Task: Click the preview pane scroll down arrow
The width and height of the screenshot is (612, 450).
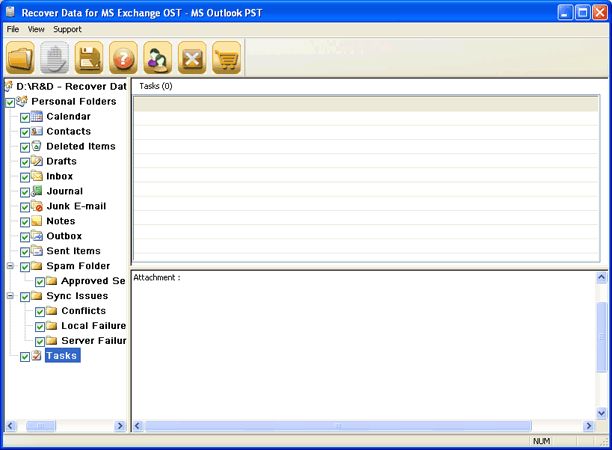Action: coord(601,413)
